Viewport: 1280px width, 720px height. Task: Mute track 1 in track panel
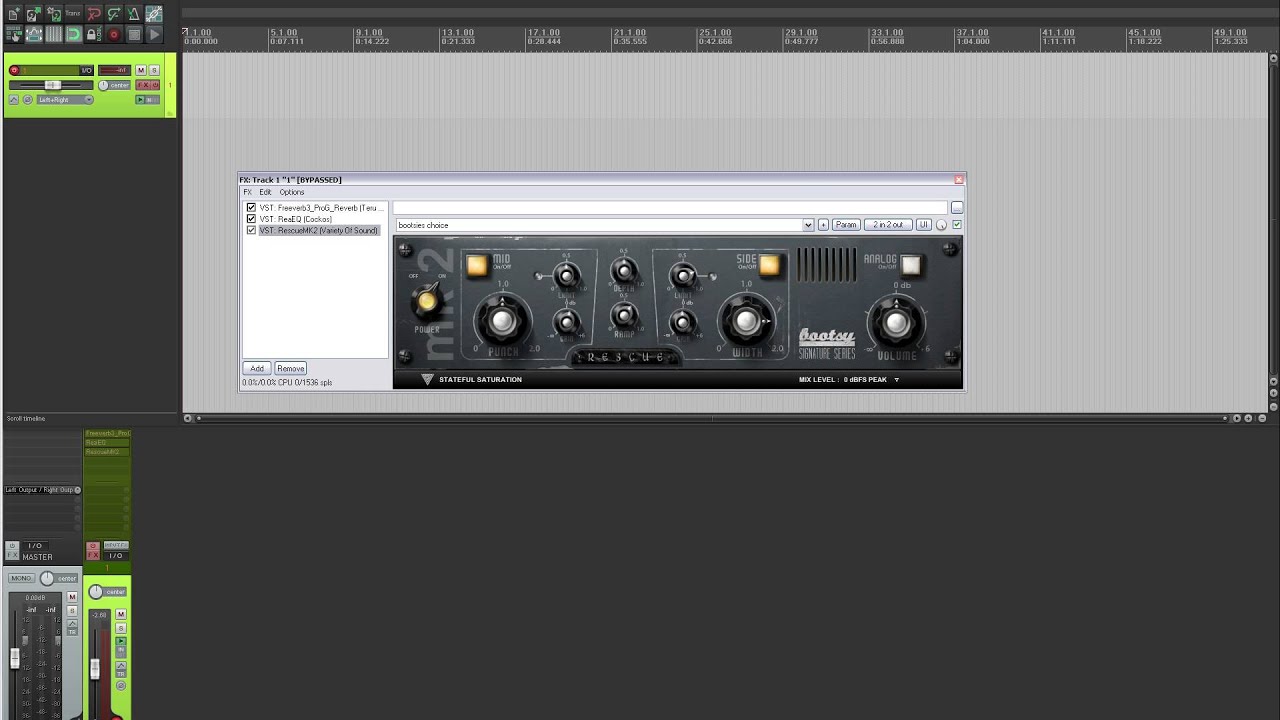(x=141, y=70)
